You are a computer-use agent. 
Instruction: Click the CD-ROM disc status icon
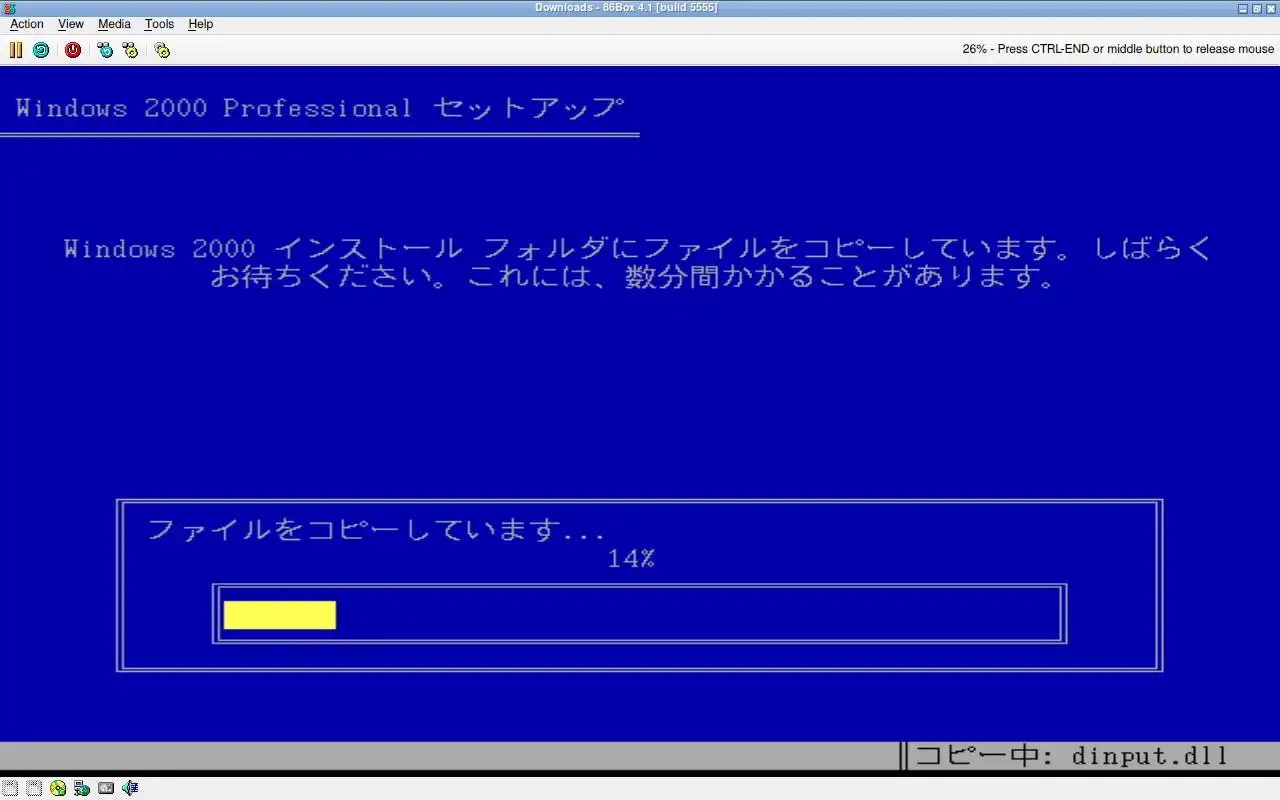point(58,788)
